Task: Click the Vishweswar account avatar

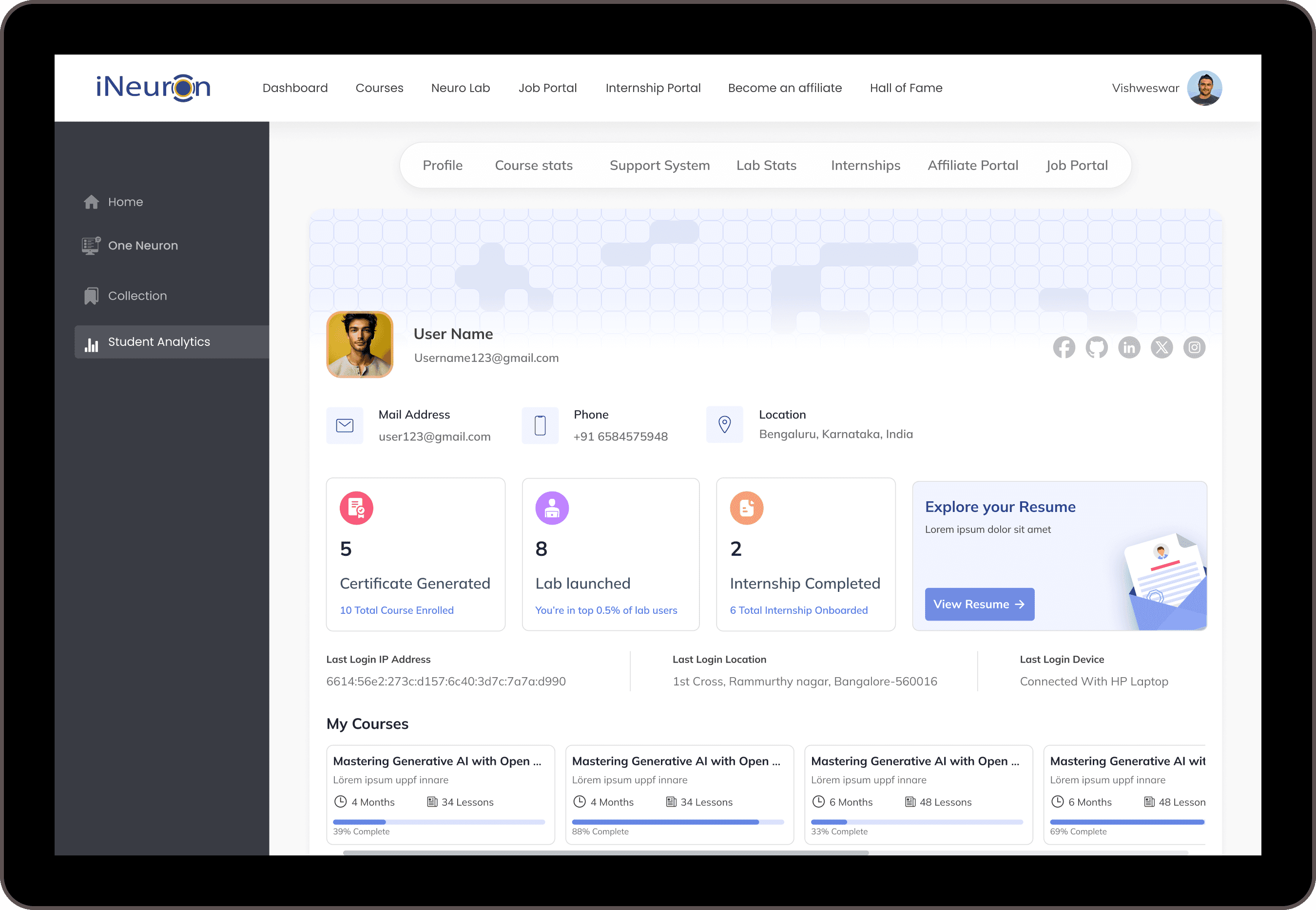Action: (1204, 88)
